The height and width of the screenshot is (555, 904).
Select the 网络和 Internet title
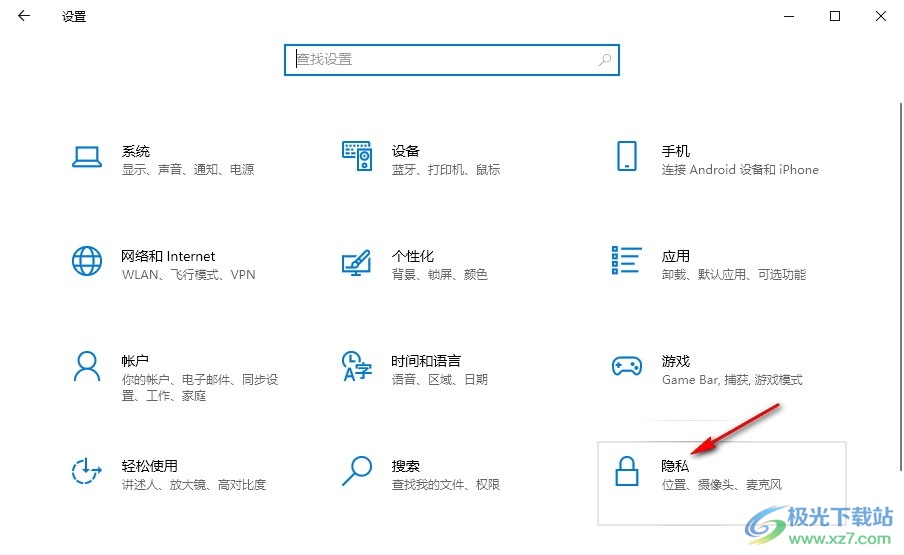[168, 256]
